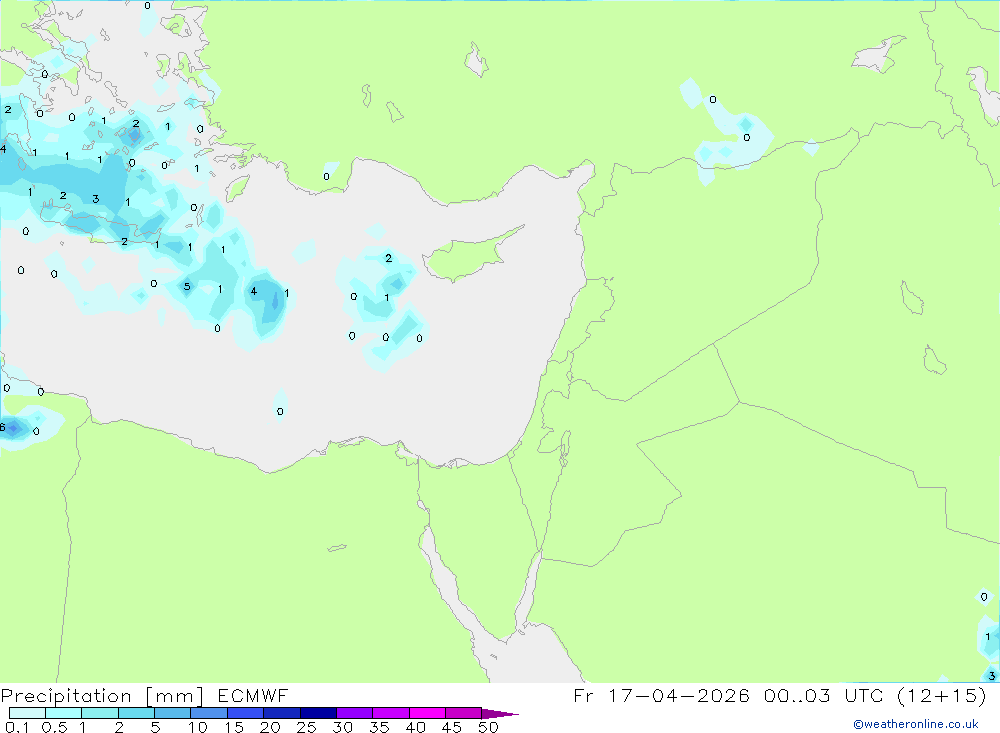The width and height of the screenshot is (1000, 733).
Task: Select the palest cyan 0.1–0.5 legend swatch
Action: tap(27, 713)
